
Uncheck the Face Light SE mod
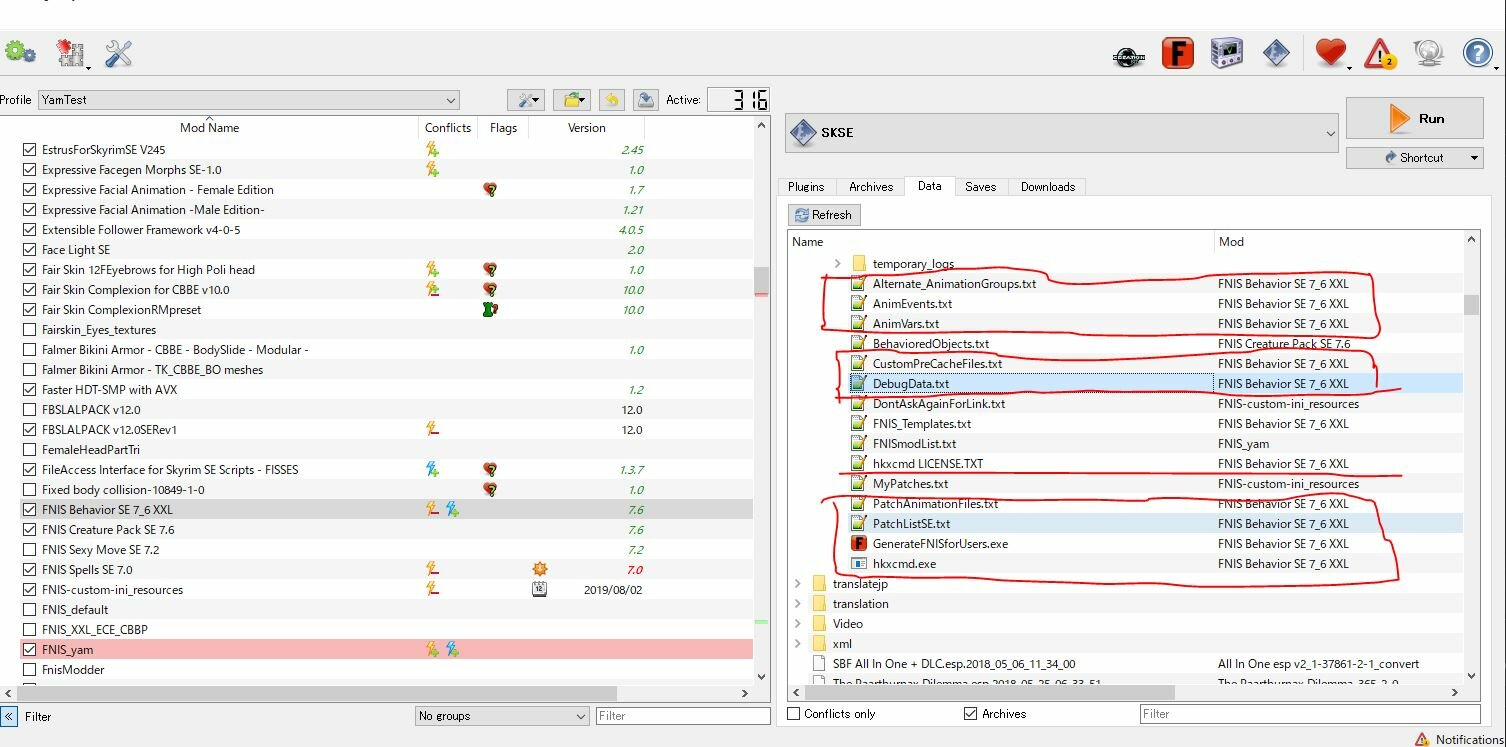29,249
